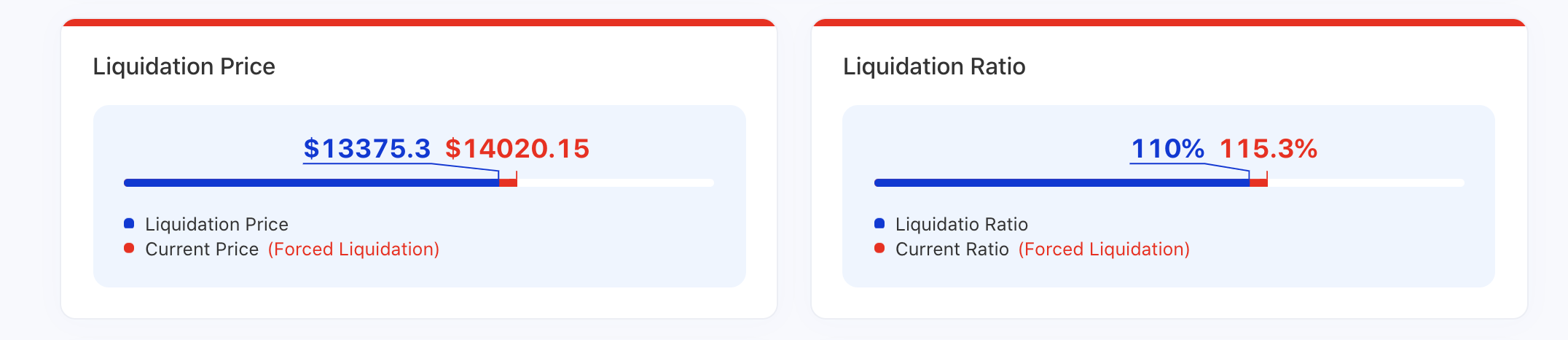Click the Liquidatio Ratio legend label

(962, 225)
